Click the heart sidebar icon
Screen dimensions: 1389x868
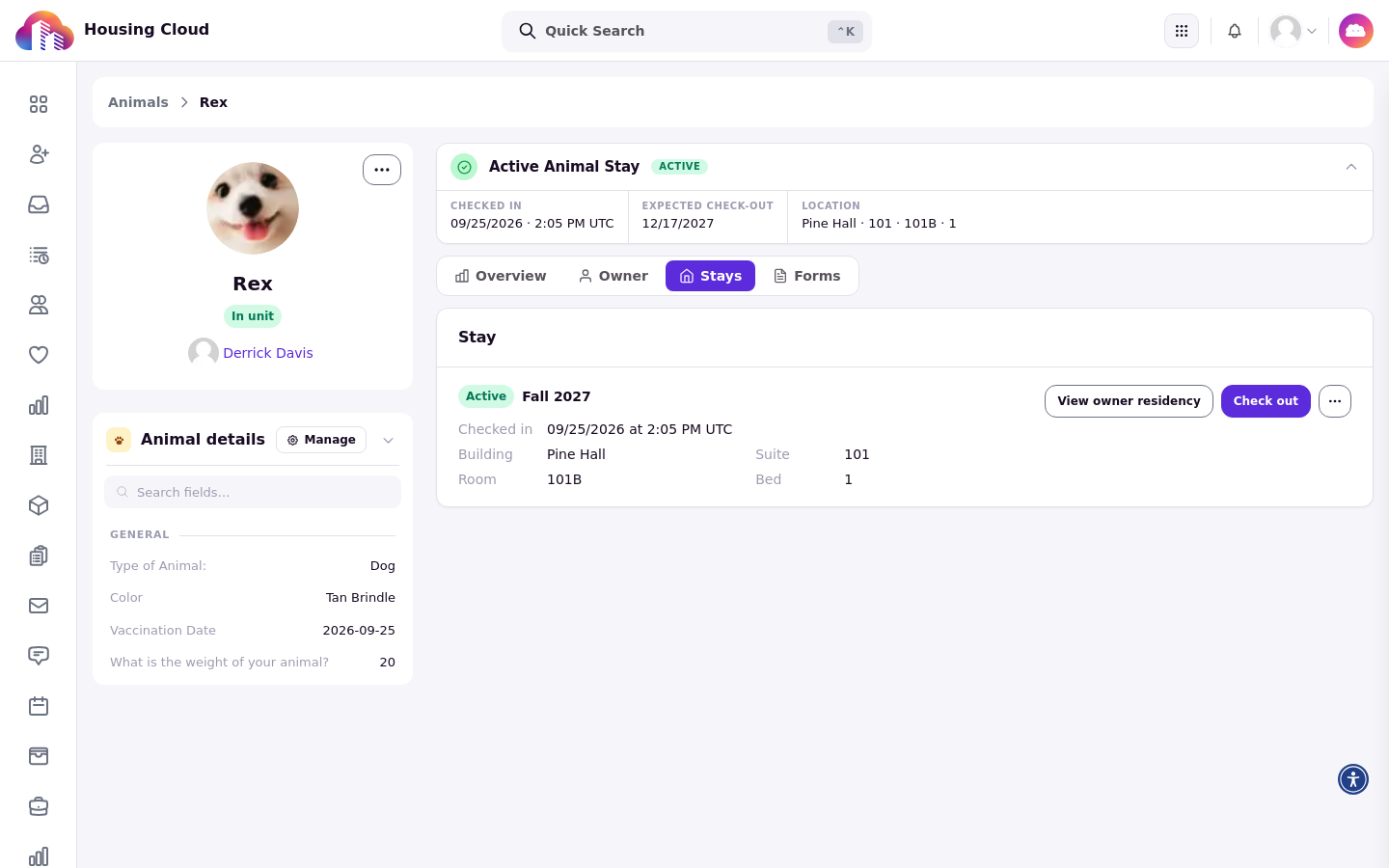pos(39,355)
